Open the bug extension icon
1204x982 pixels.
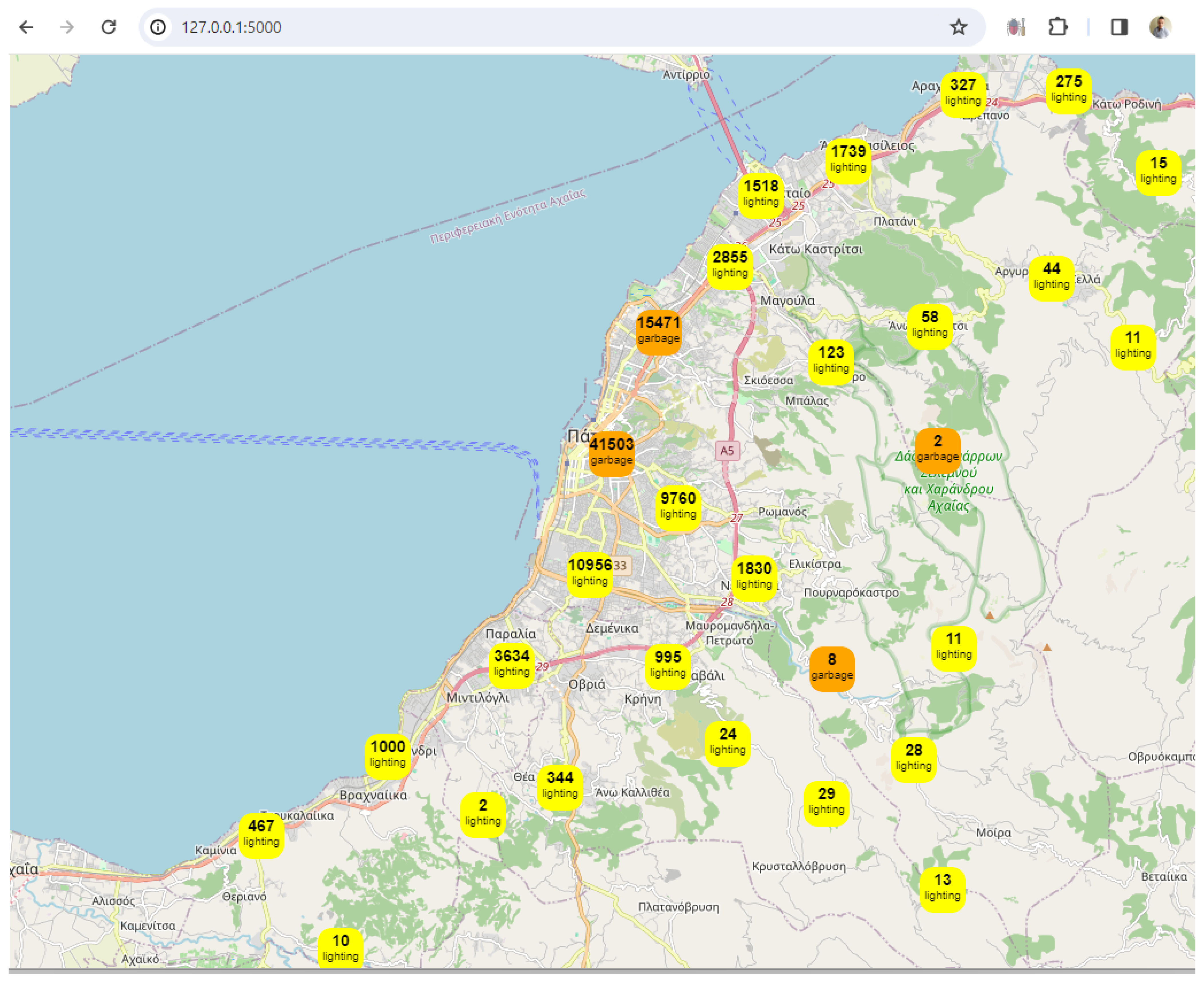(x=1016, y=27)
